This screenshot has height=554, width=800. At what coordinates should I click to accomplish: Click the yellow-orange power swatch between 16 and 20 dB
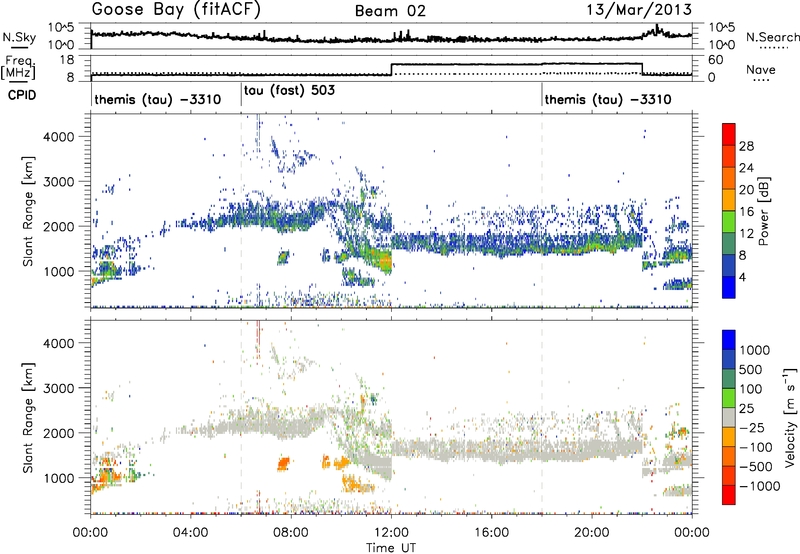tap(729, 199)
